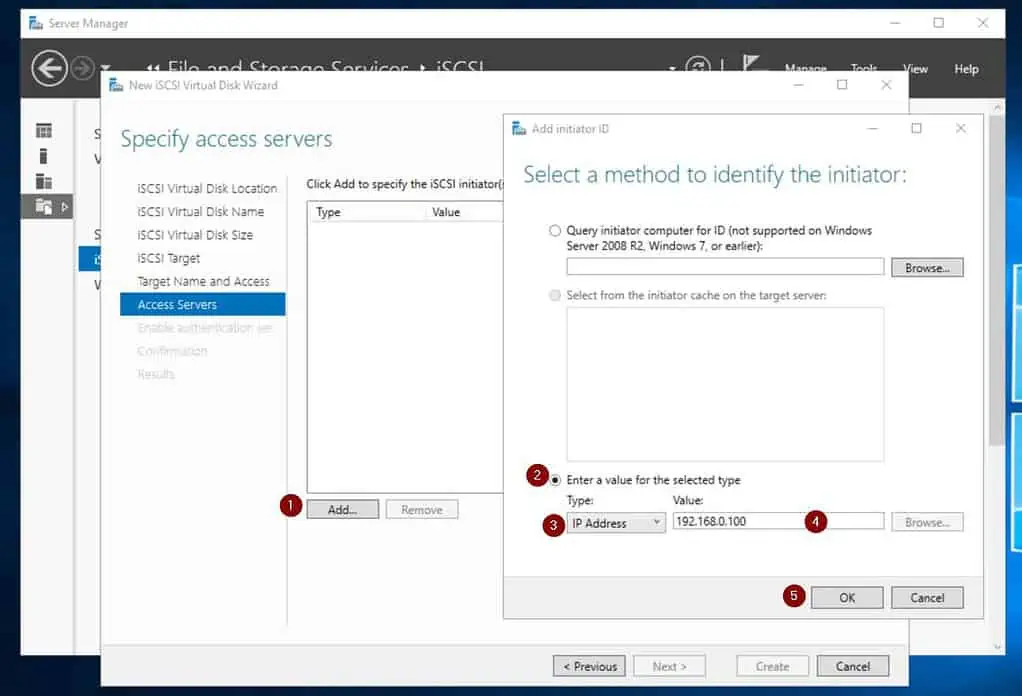
Task: Click the Next wizard button
Action: tap(669, 666)
